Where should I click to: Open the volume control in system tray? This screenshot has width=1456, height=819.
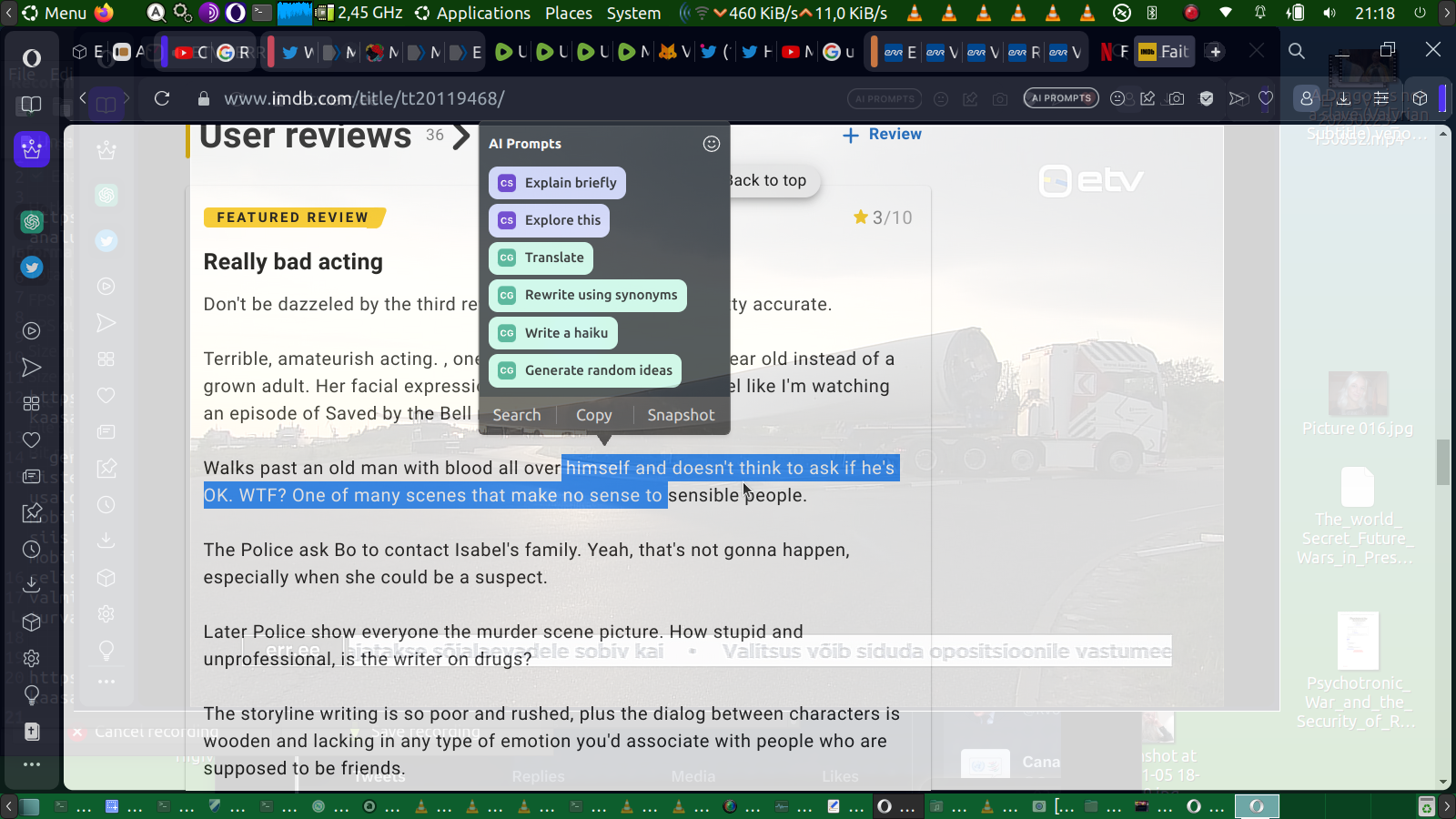tap(1330, 13)
